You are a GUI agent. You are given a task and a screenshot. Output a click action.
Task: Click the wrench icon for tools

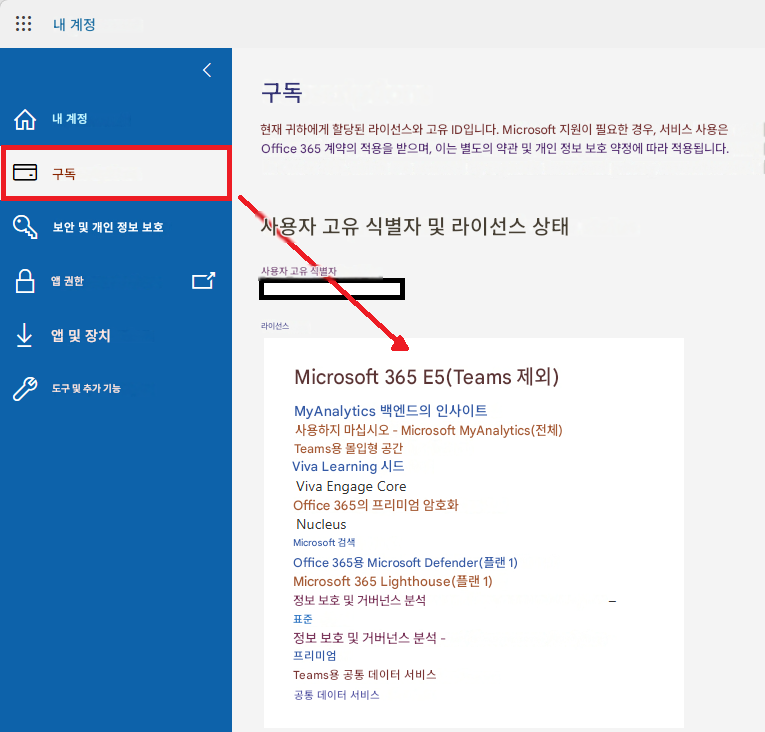click(25, 389)
